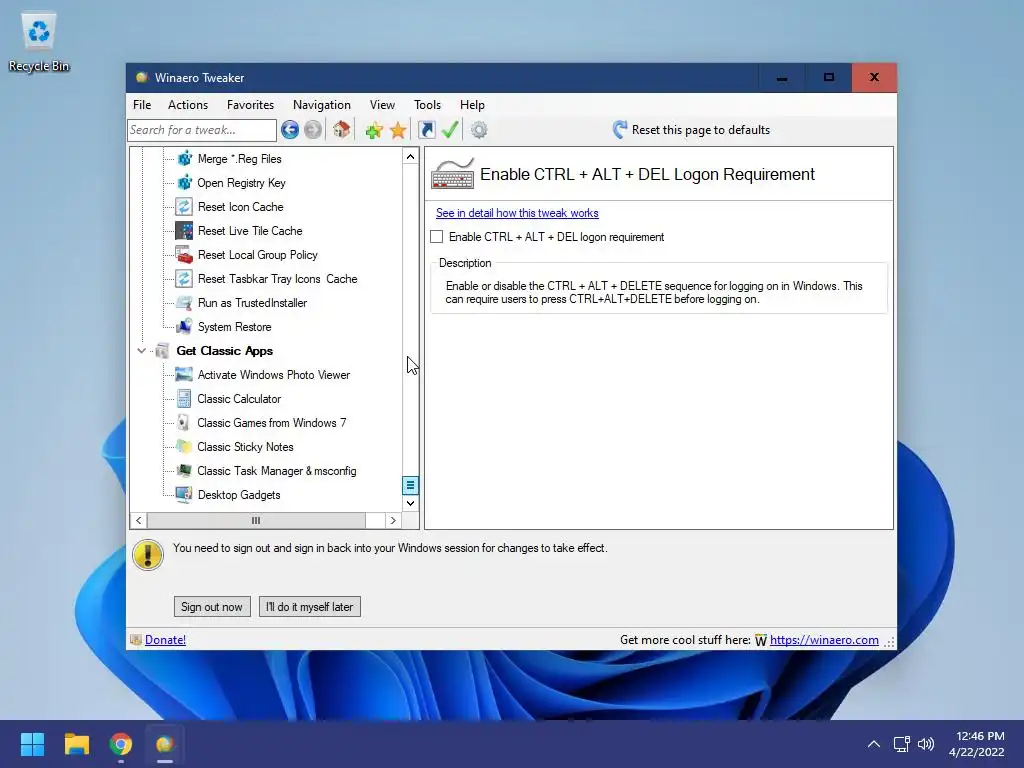Click the Merge *.Reg Files icon
Image resolution: width=1024 pixels, height=768 pixels.
[x=185, y=159]
